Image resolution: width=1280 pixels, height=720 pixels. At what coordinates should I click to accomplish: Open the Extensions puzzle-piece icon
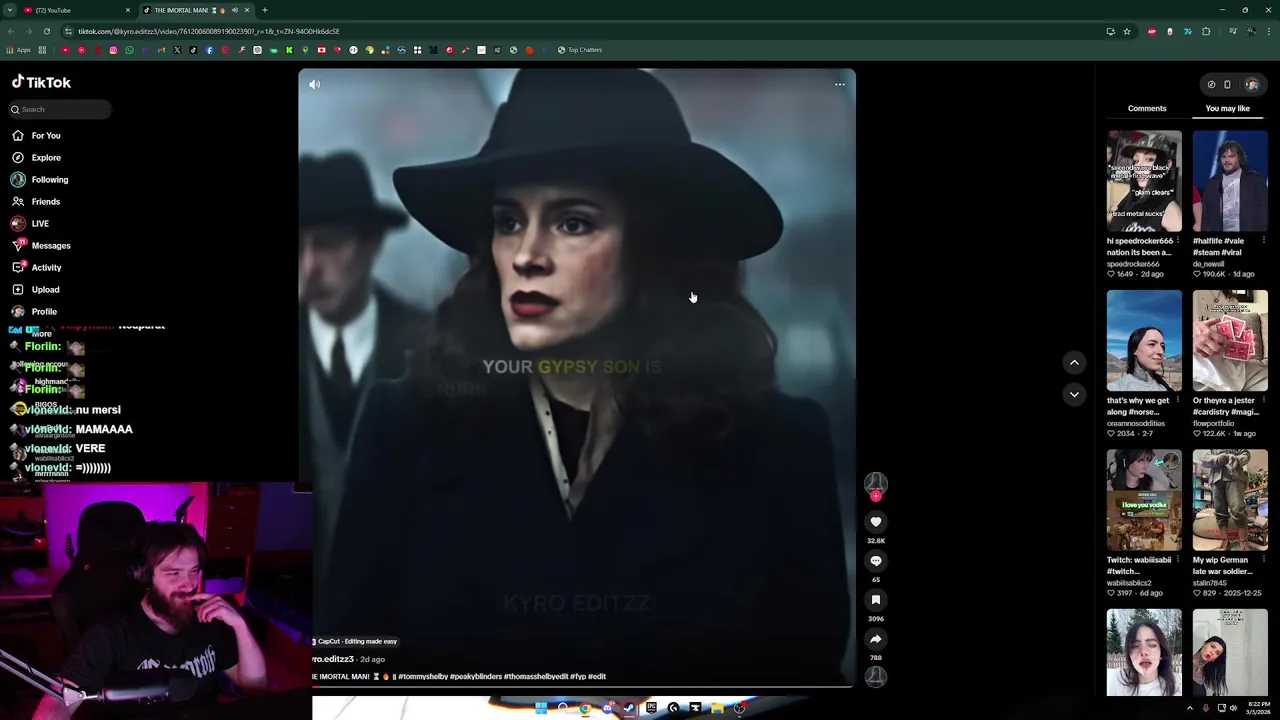(x=1205, y=31)
